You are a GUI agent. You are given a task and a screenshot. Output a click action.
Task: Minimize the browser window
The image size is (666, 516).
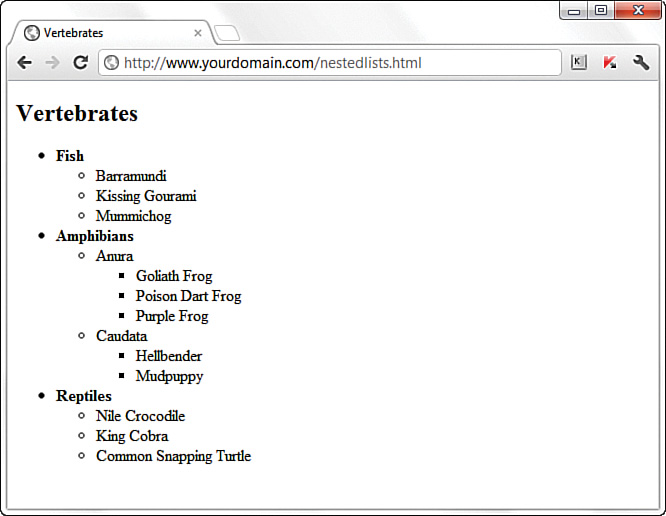(x=574, y=11)
